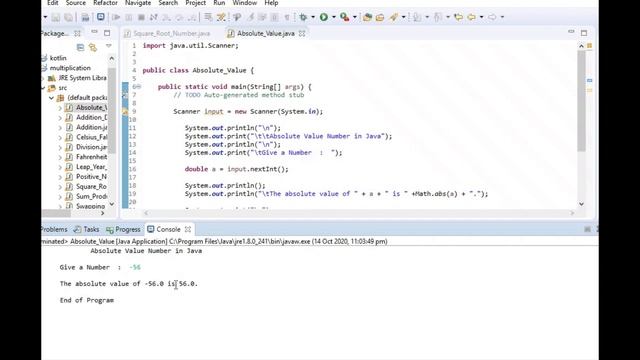Click the Open Type toolbar icon
The width and height of the screenshot is (640, 360).
(x=394, y=17)
